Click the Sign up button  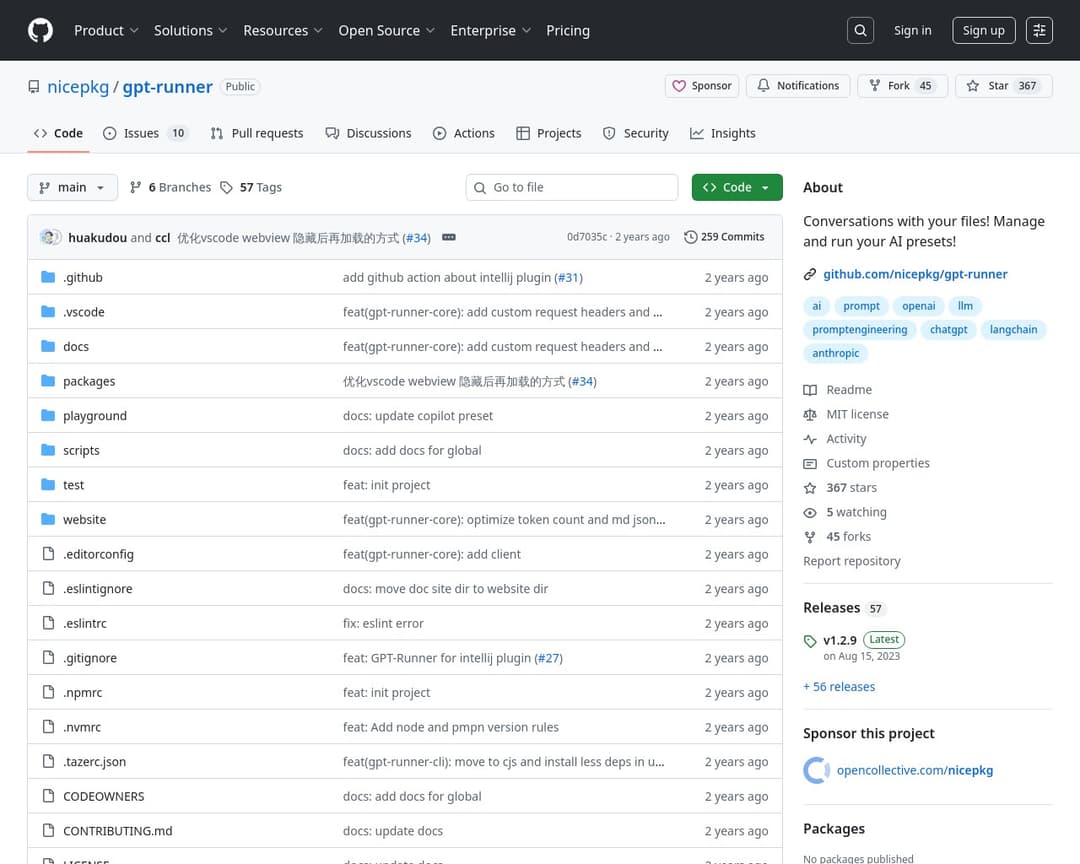[x=982, y=30]
